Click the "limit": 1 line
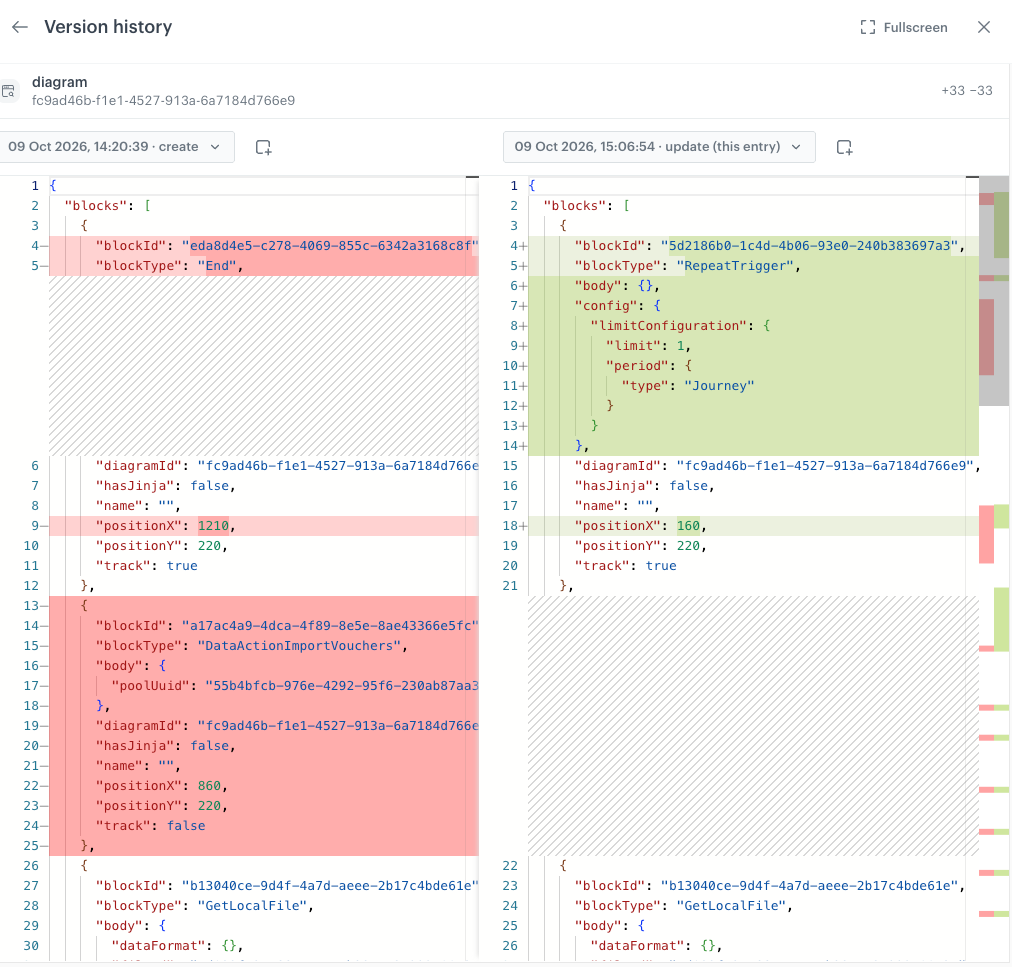1012x967 pixels. pyautogui.click(x=648, y=346)
